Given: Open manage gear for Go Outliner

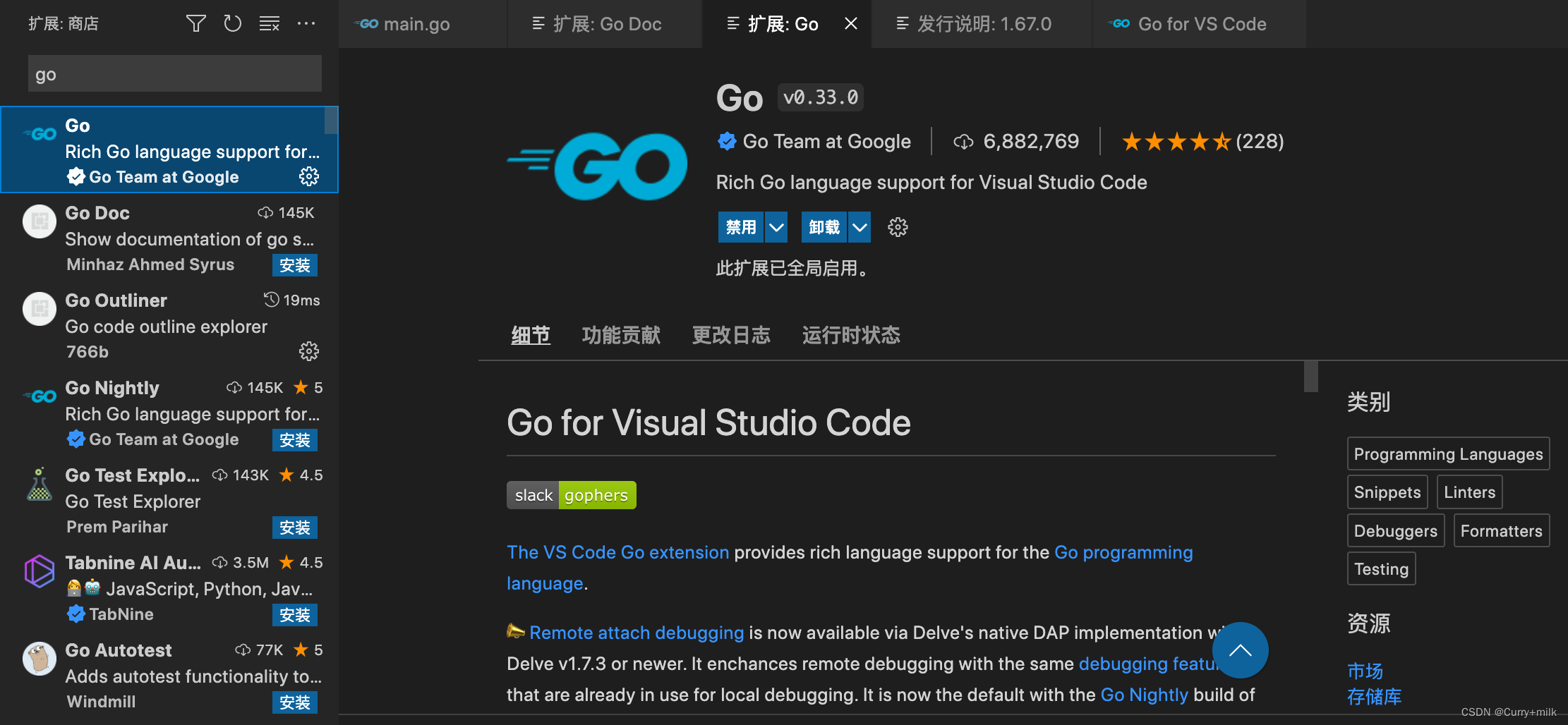Looking at the screenshot, I should coord(309,351).
